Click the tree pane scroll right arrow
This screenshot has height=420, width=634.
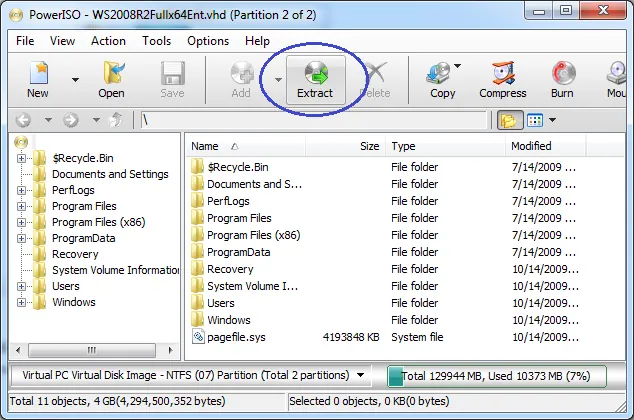pos(171,350)
